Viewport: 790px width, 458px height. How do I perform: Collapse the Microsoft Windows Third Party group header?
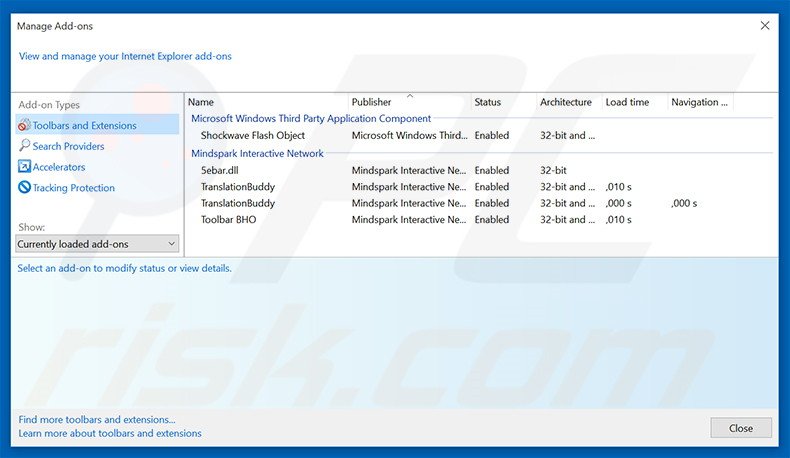pos(311,118)
